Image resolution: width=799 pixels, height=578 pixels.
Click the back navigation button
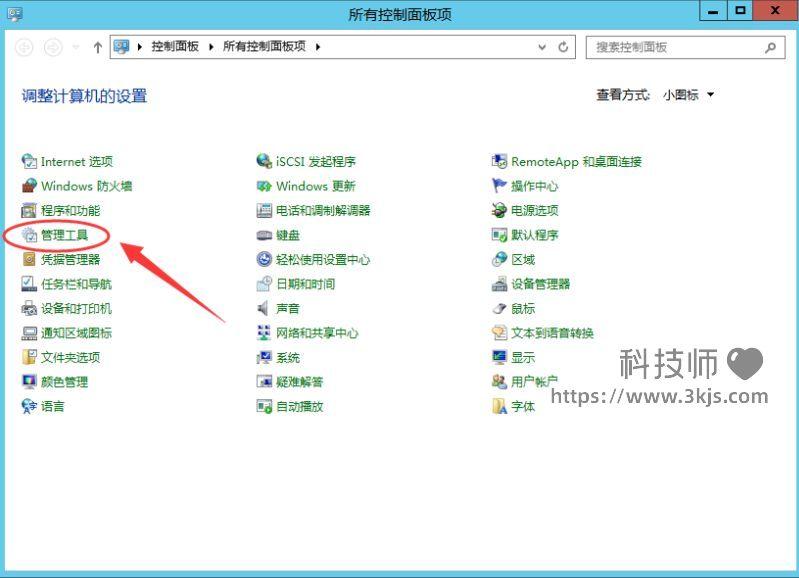(24, 47)
